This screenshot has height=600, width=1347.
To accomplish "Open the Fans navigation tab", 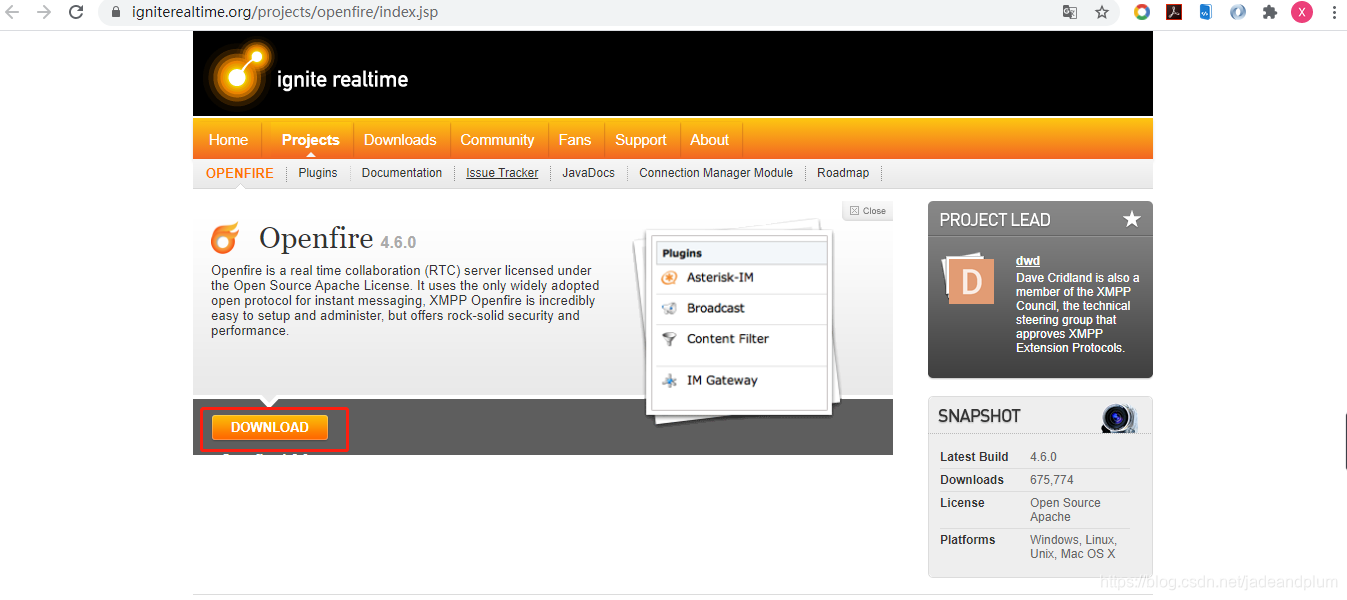I will pyautogui.click(x=575, y=140).
